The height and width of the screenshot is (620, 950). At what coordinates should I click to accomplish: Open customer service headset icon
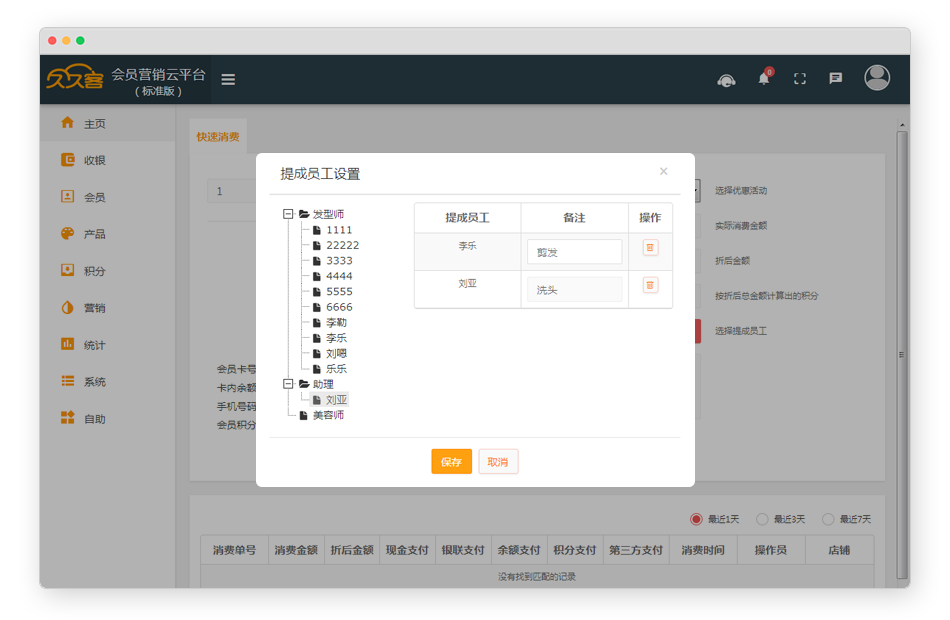727,79
